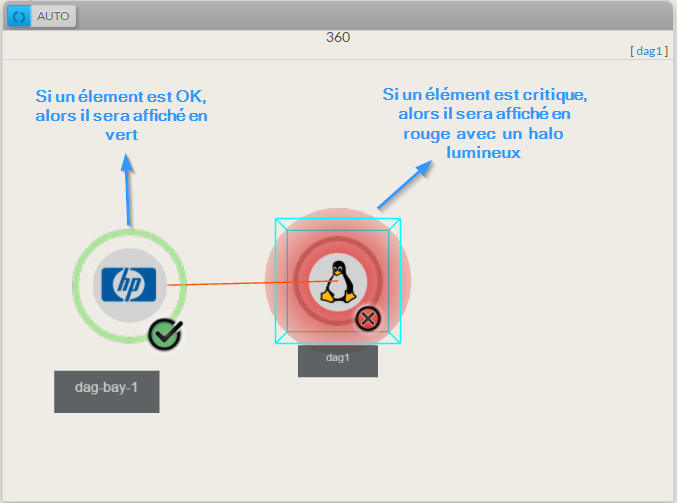
Task: Click the red X critical status badge
Action: click(368, 319)
